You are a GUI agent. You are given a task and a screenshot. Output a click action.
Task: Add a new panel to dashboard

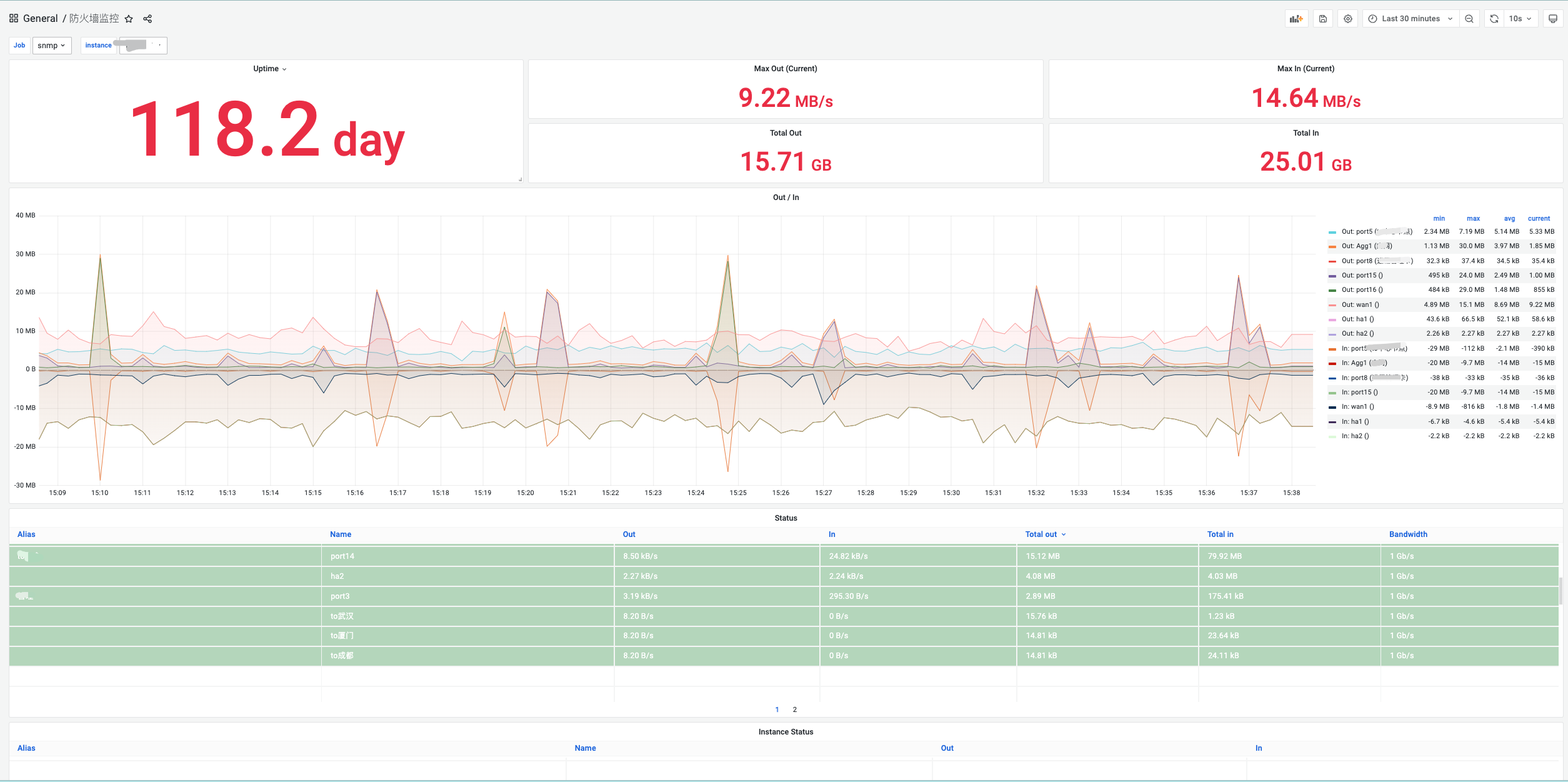[1297, 19]
